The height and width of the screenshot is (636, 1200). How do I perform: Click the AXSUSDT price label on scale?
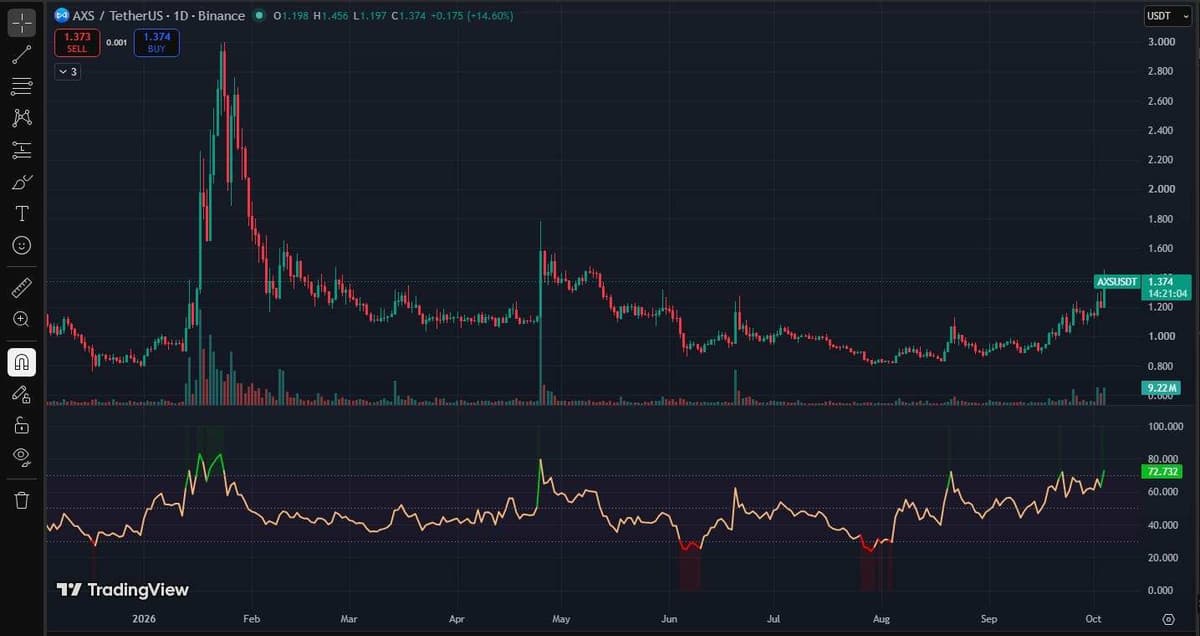tap(1118, 282)
